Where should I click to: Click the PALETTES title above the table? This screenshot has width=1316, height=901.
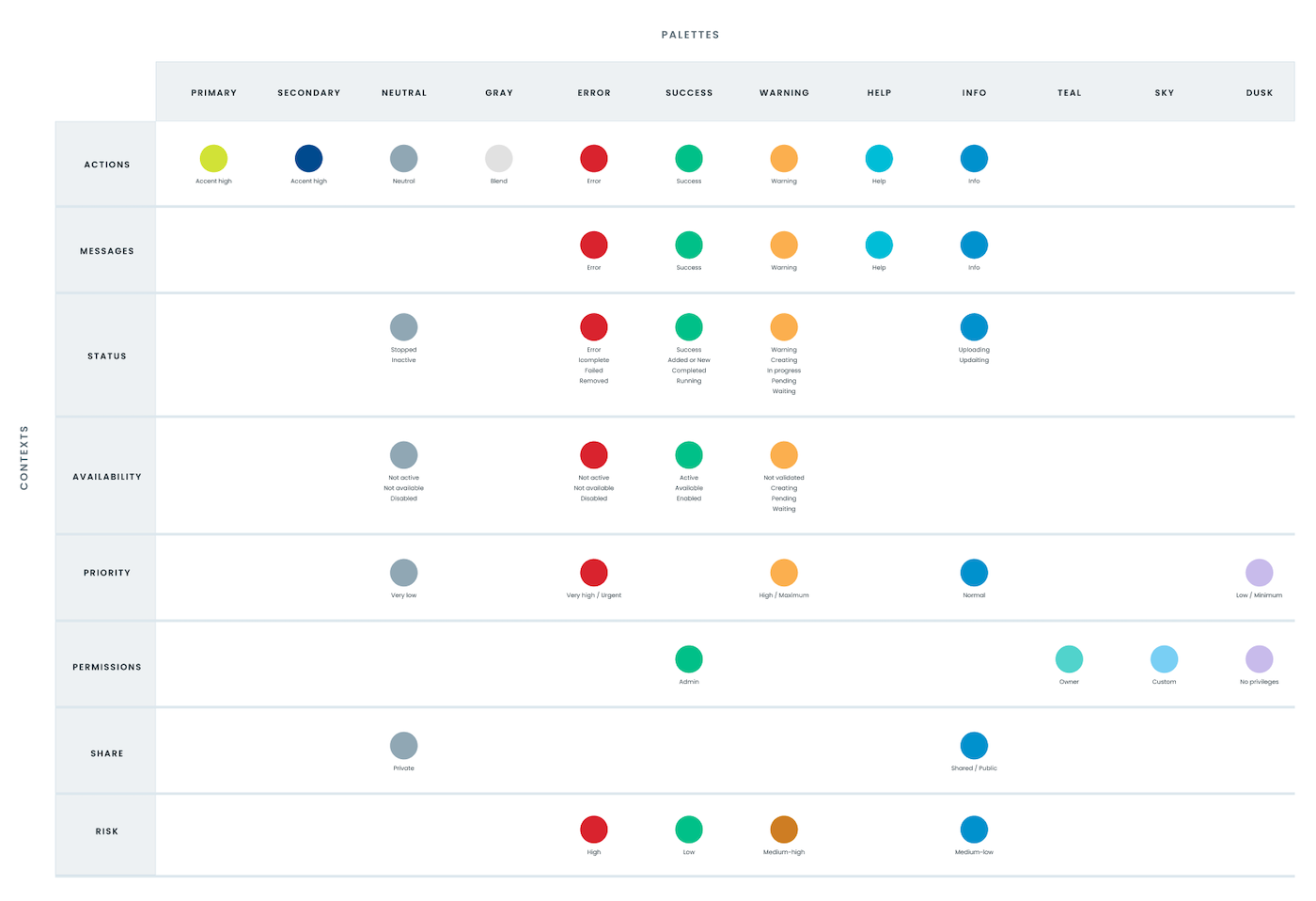(x=690, y=34)
